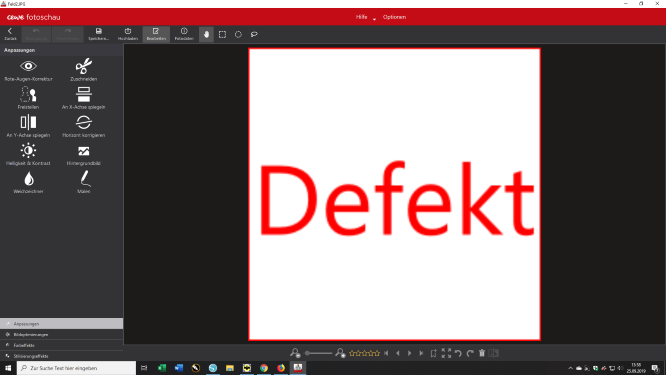The height and width of the screenshot is (375, 666).
Task: Choose the Horizont korrigieren tool
Action: (x=83, y=126)
